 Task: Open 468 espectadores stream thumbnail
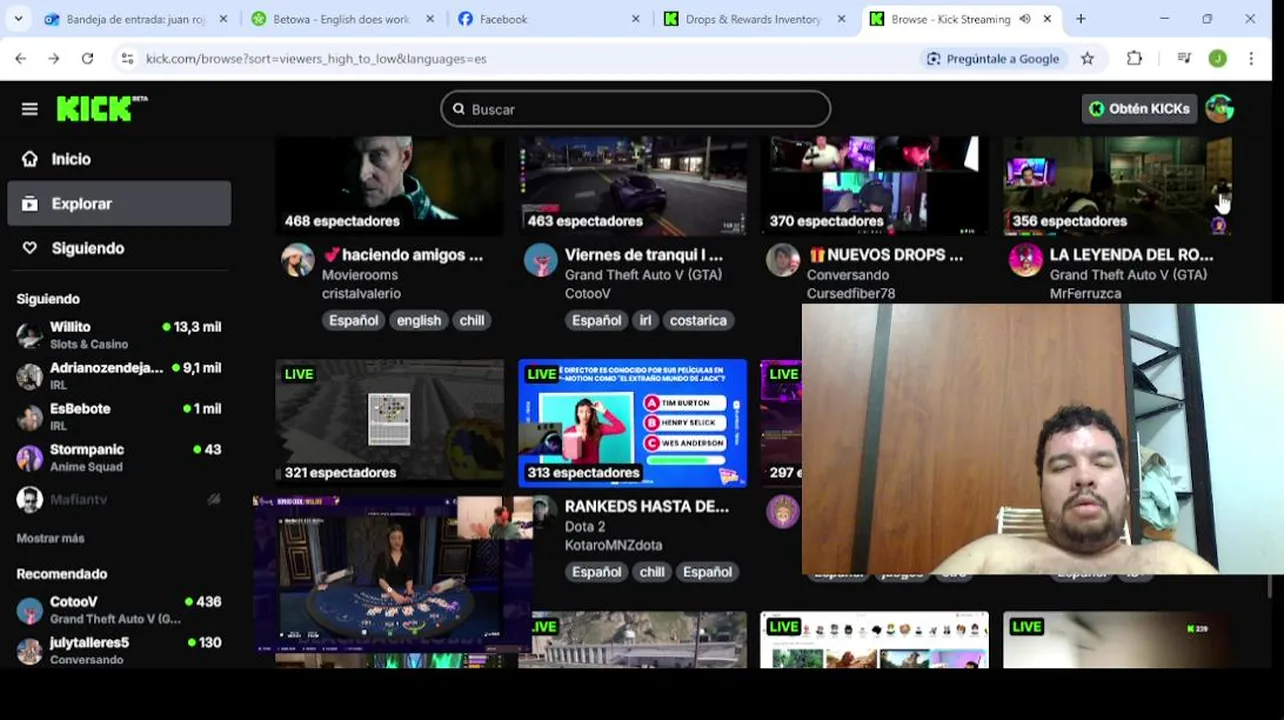389,186
